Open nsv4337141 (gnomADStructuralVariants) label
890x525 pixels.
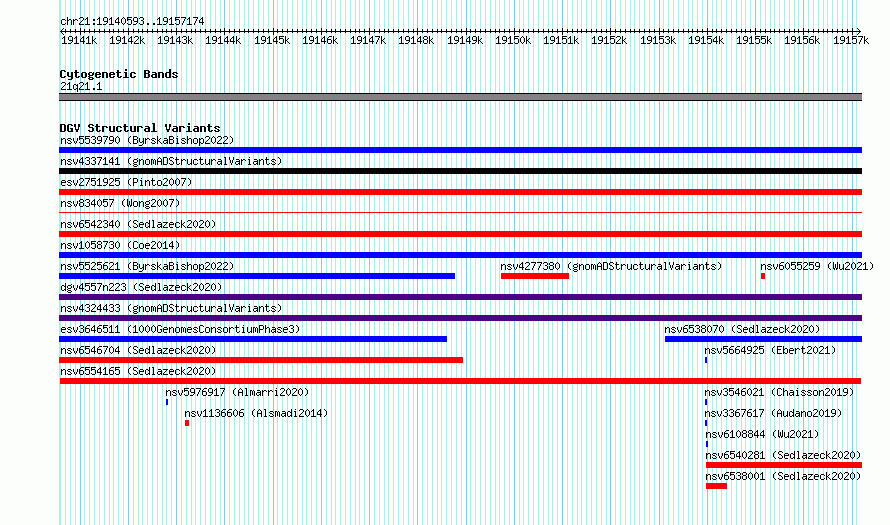click(x=171, y=161)
